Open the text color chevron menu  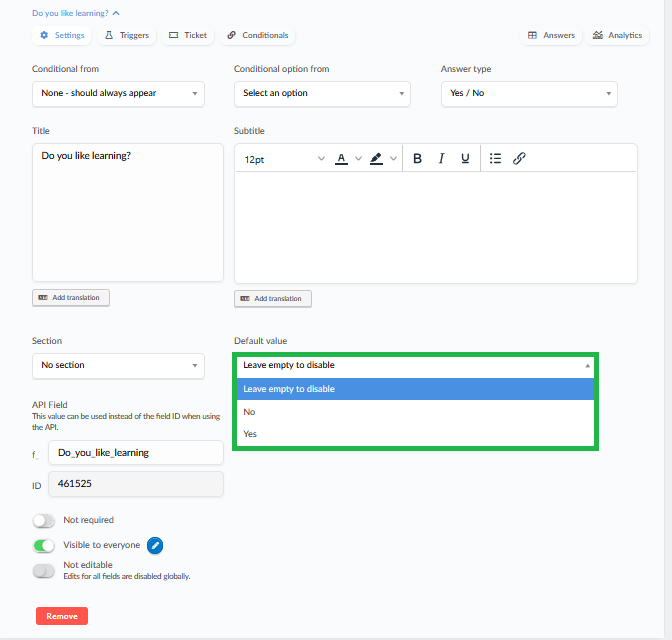point(358,159)
